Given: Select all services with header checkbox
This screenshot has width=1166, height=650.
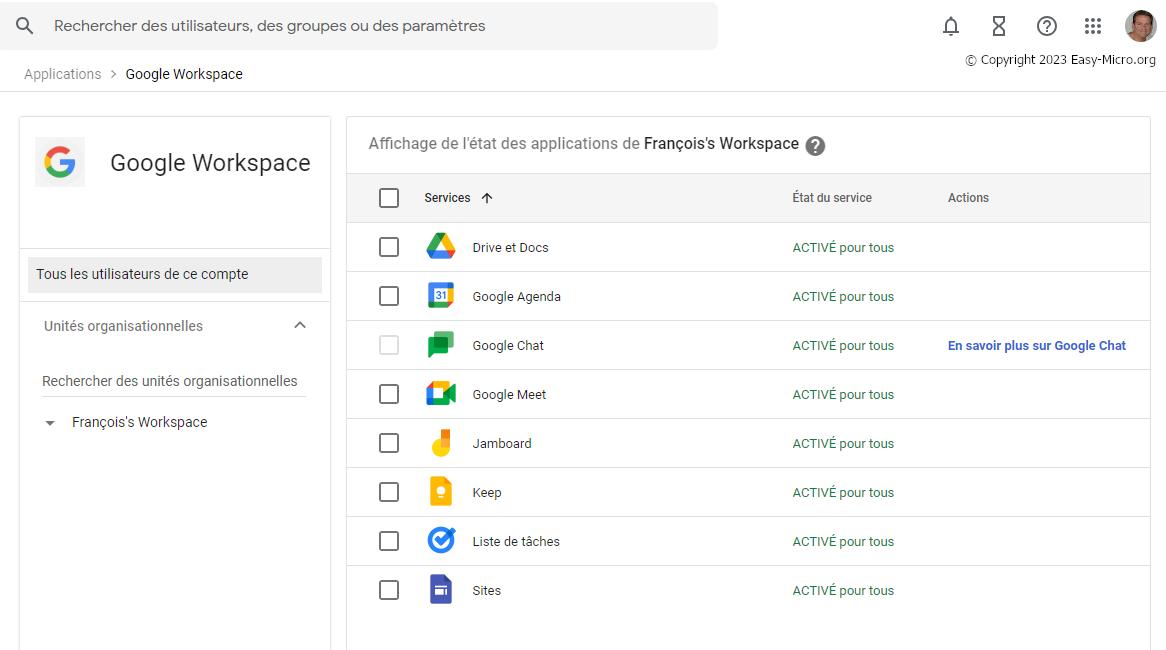Looking at the screenshot, I should click(x=389, y=198).
